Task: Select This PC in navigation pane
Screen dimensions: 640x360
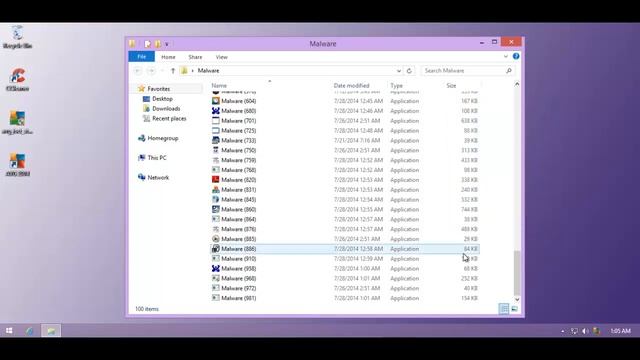Action: click(157, 158)
